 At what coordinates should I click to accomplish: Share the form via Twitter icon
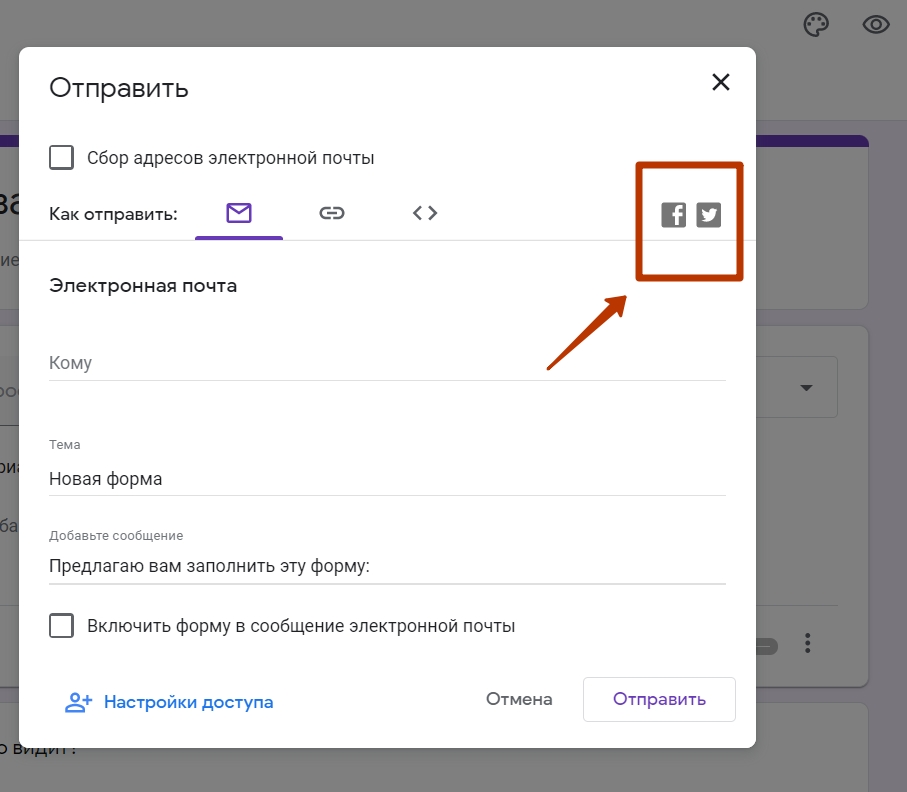click(709, 215)
